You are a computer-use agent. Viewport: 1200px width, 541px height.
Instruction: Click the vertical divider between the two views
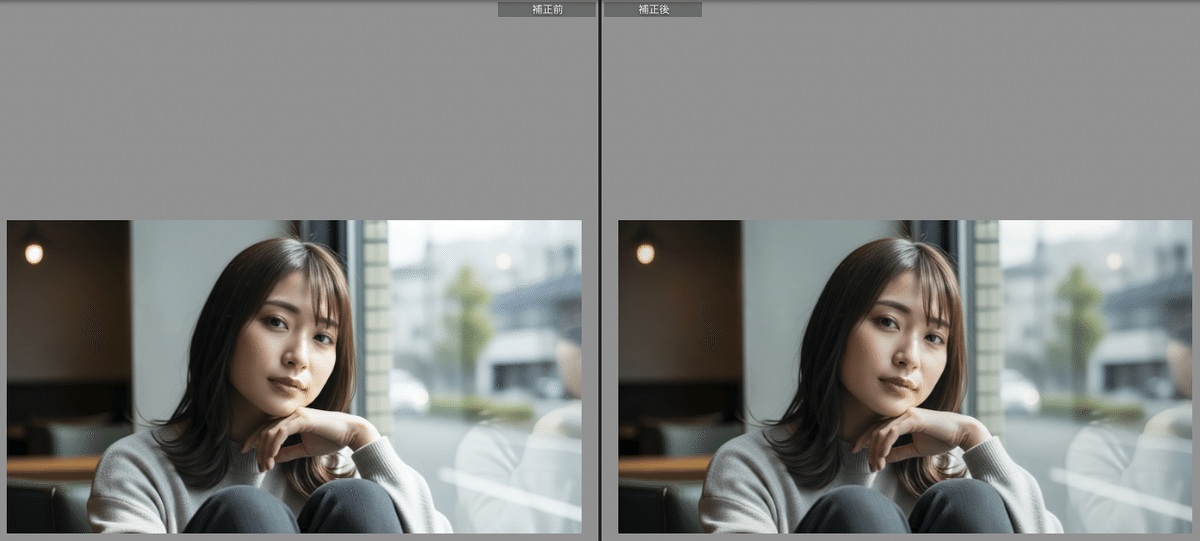599,270
